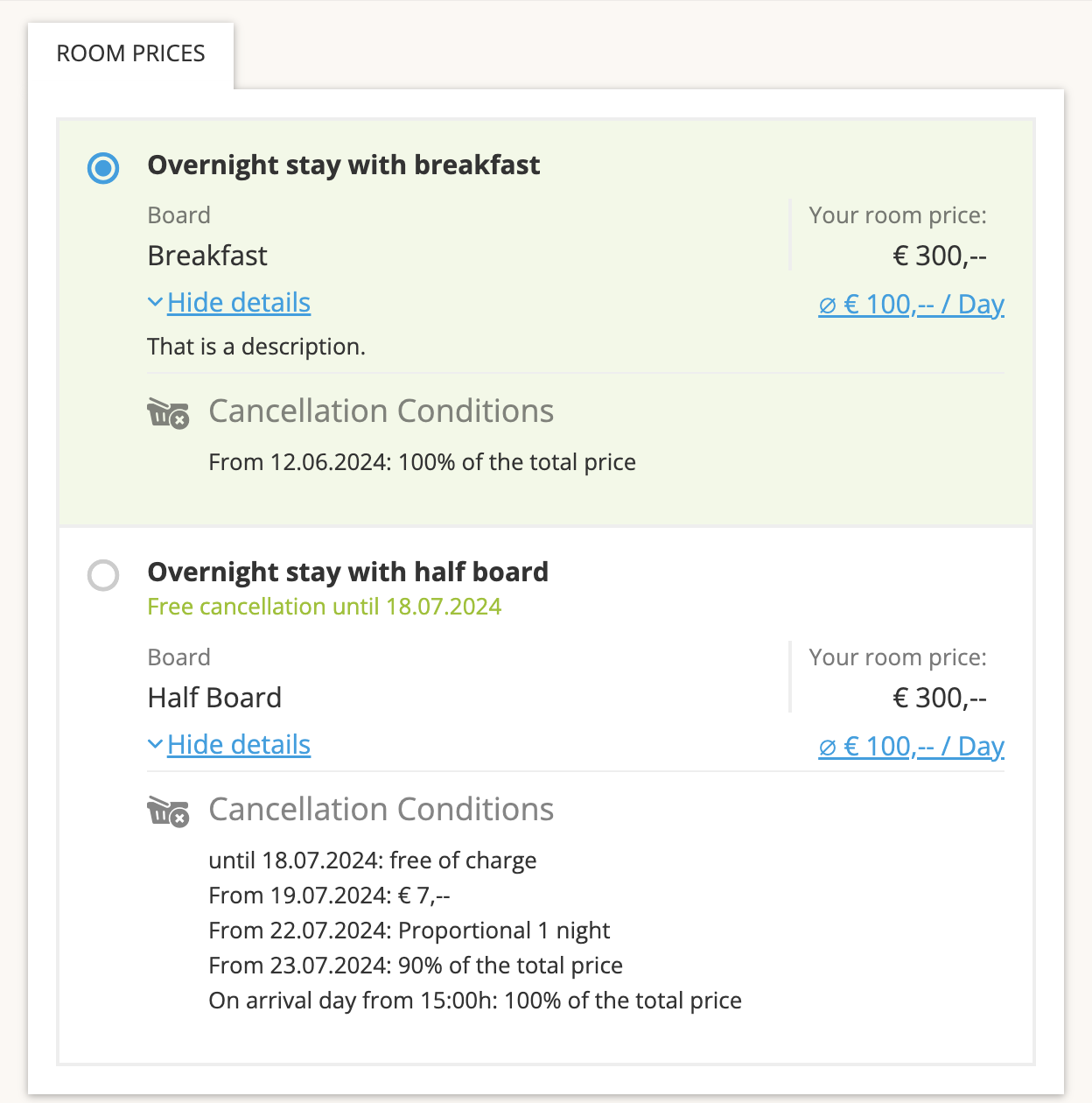Viewport: 1092px width, 1103px height.
Task: Click Cancellation Conditions heading in breakfast offer
Action: 381,411
